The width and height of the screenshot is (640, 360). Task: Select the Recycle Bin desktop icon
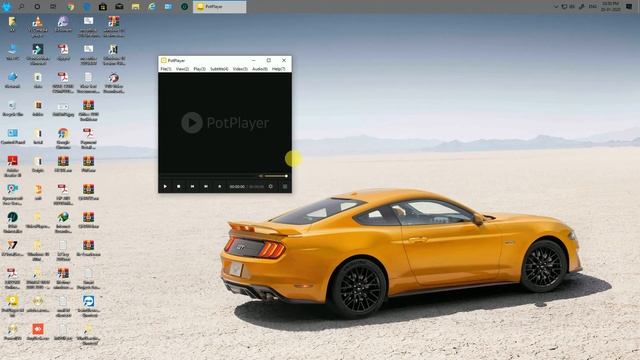tap(12, 109)
